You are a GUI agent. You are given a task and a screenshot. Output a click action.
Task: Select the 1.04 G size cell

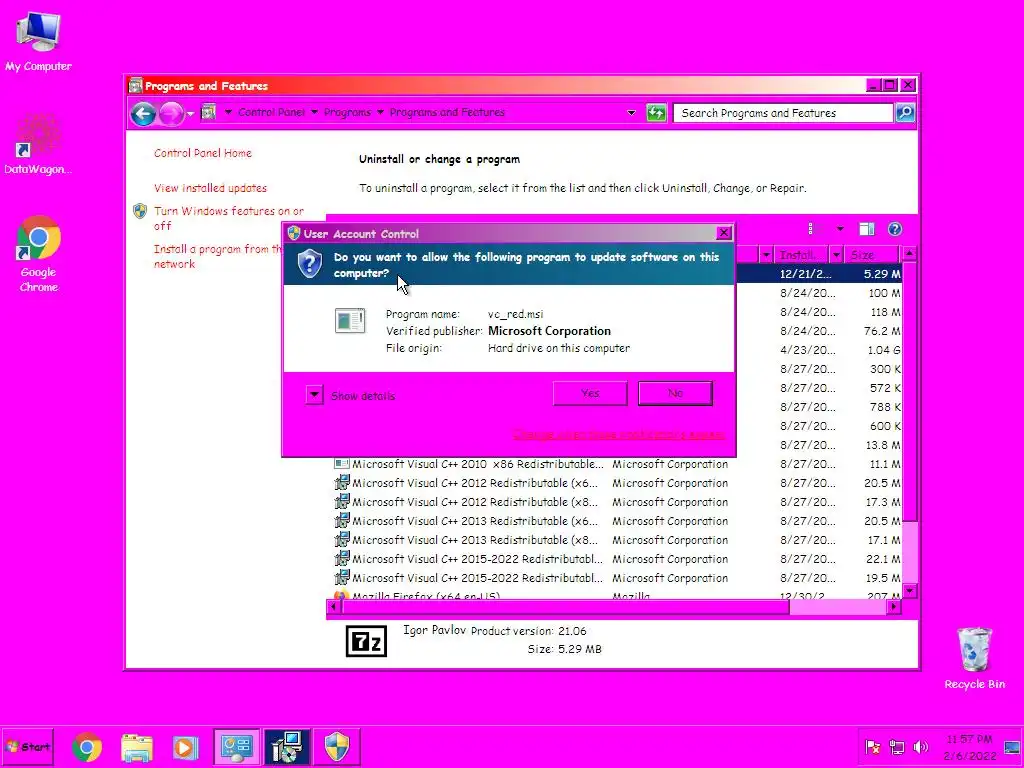[x=883, y=350]
